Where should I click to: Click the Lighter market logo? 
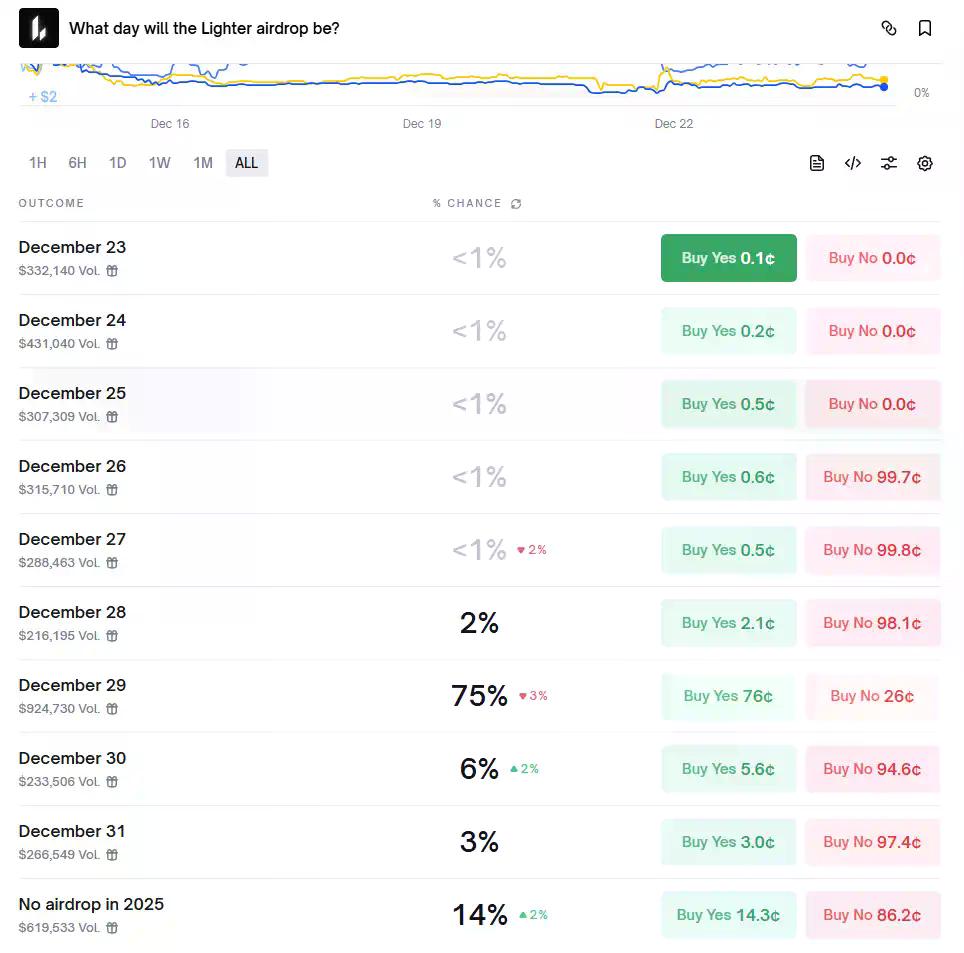click(x=39, y=28)
